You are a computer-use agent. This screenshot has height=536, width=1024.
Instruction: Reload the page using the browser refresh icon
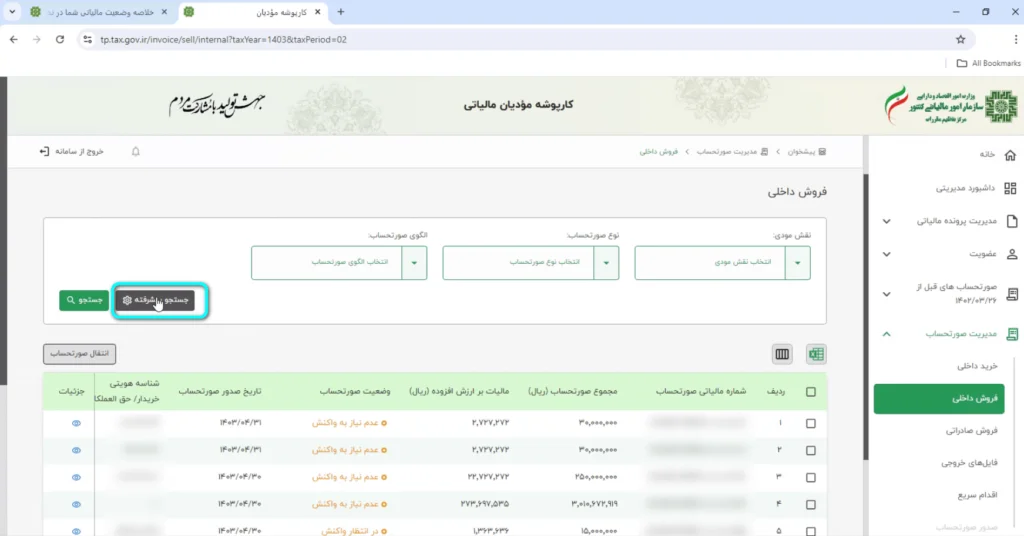click(x=60, y=39)
